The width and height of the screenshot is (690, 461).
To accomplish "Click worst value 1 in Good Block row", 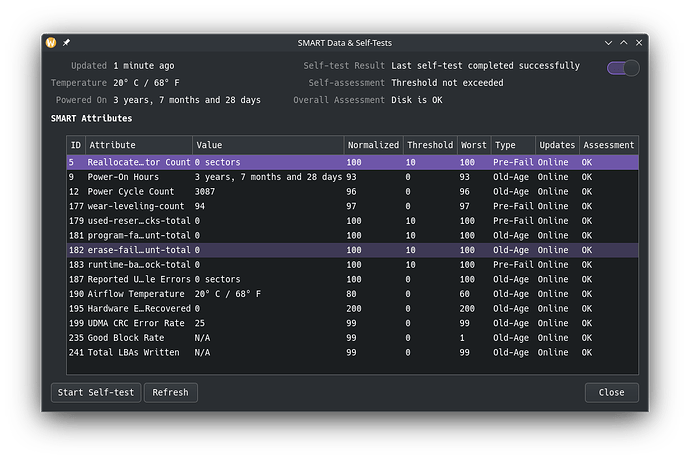I will pos(462,338).
